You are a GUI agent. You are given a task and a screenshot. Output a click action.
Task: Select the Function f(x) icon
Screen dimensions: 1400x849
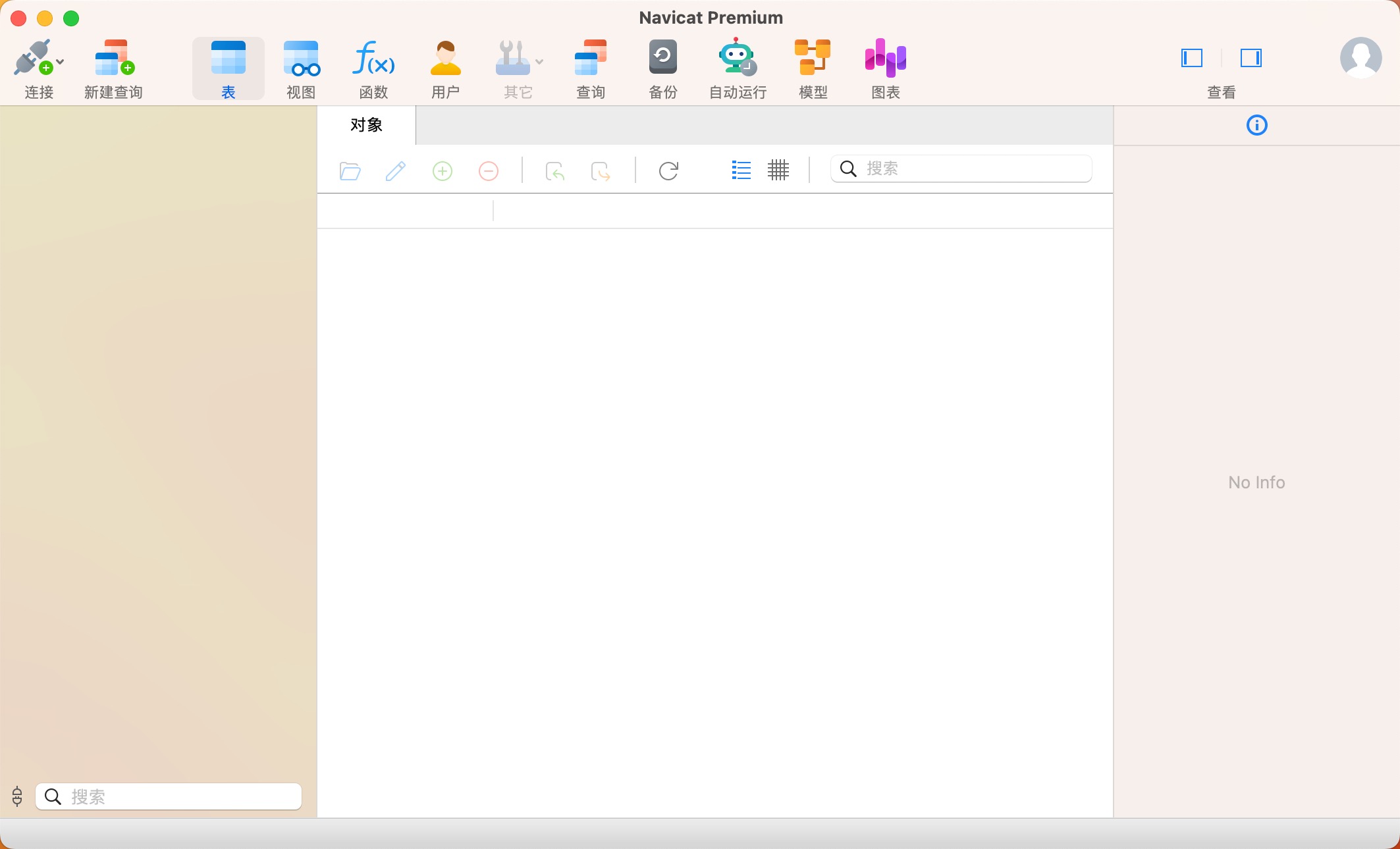click(373, 58)
